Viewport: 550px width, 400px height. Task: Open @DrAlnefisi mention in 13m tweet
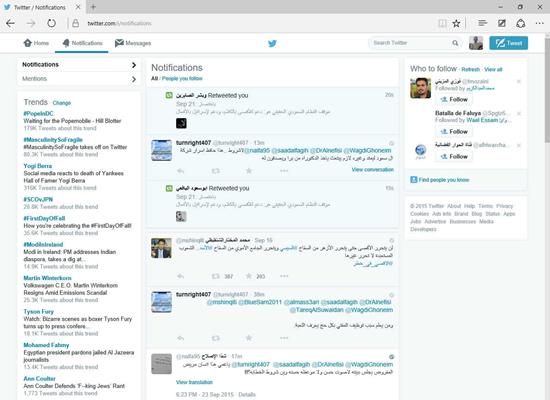point(326,151)
